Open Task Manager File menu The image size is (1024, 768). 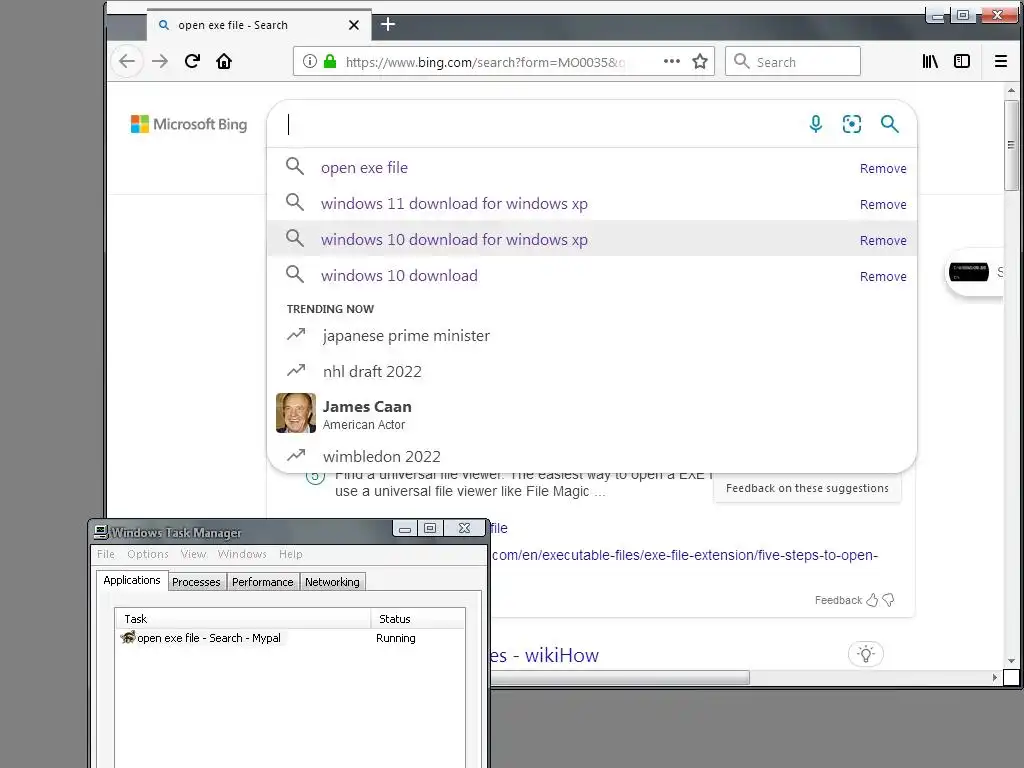106,554
